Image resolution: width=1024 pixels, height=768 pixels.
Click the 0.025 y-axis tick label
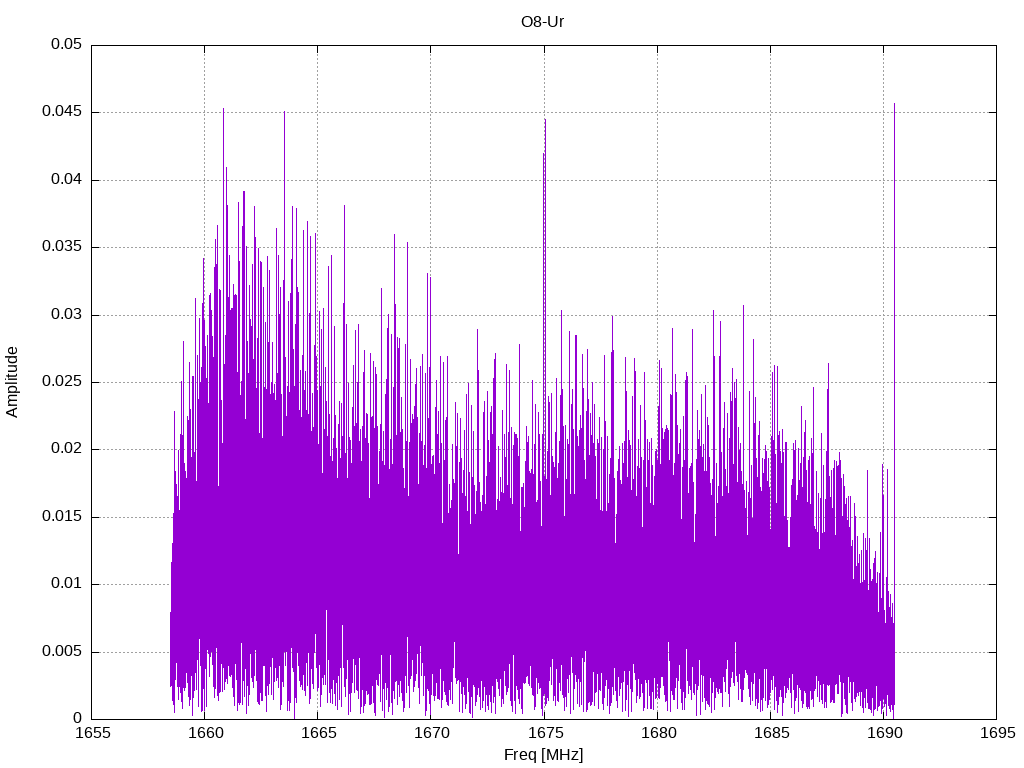(x=62, y=382)
